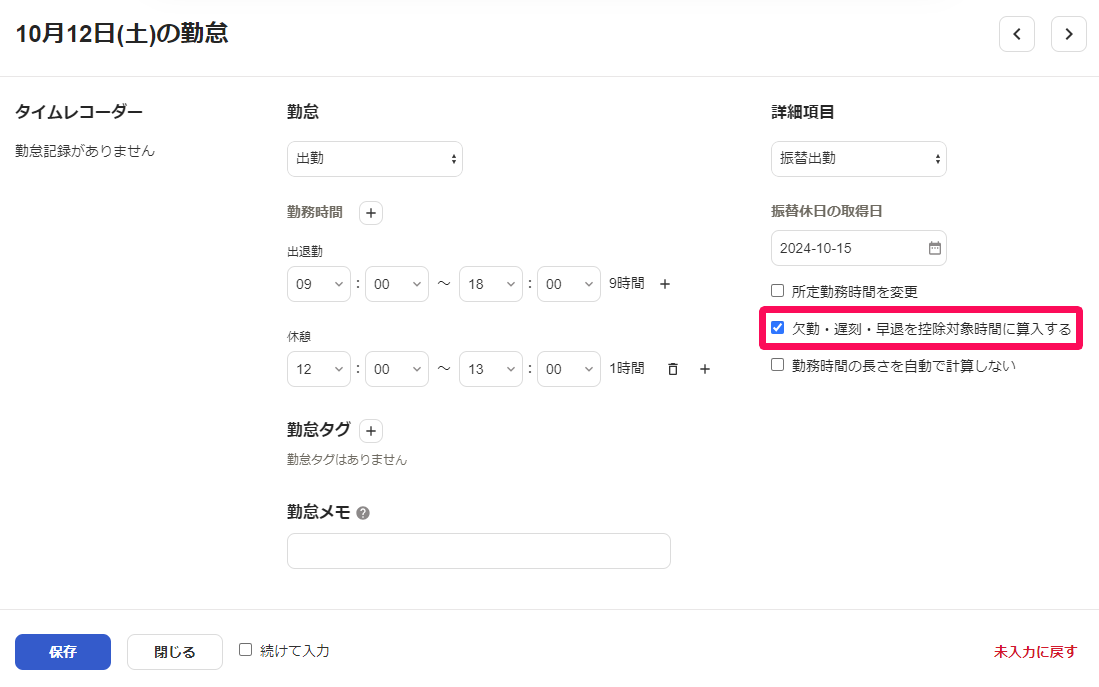Change 出退勤 start minute dropdown
Viewport: 1099px width, 687px height.
397,284
